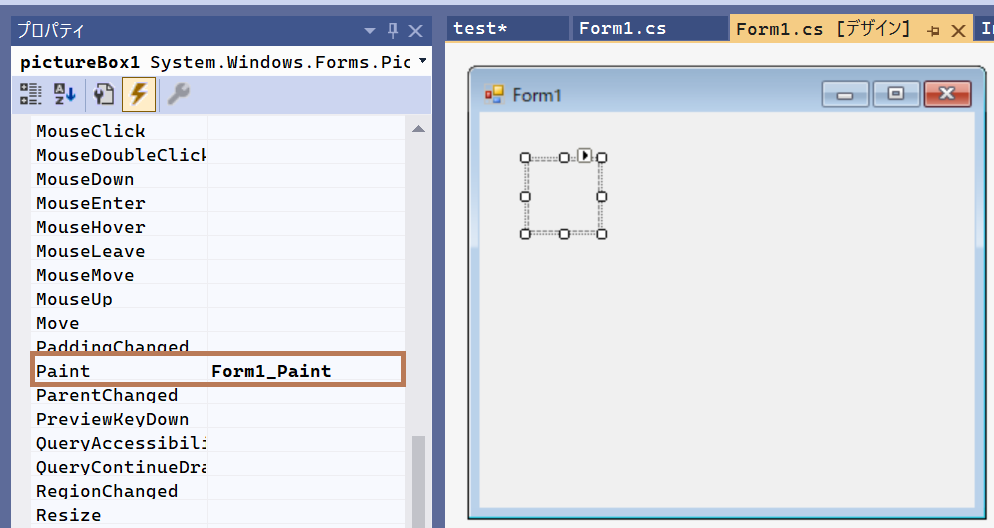This screenshot has width=994, height=528.
Task: Select the QueryContinueDrag event row
Action: 217,467
